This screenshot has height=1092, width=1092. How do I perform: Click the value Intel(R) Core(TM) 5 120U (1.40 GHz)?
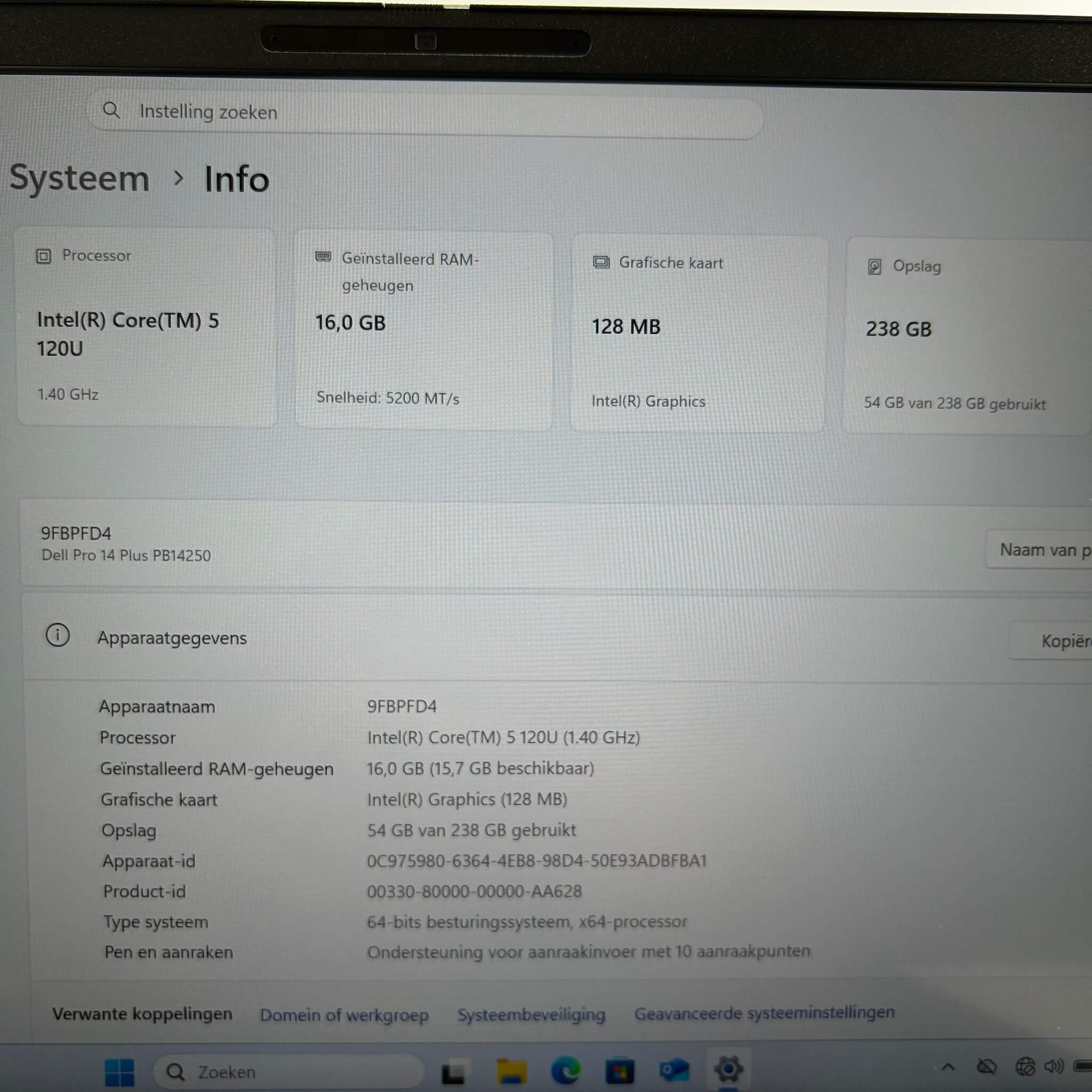pos(503,737)
